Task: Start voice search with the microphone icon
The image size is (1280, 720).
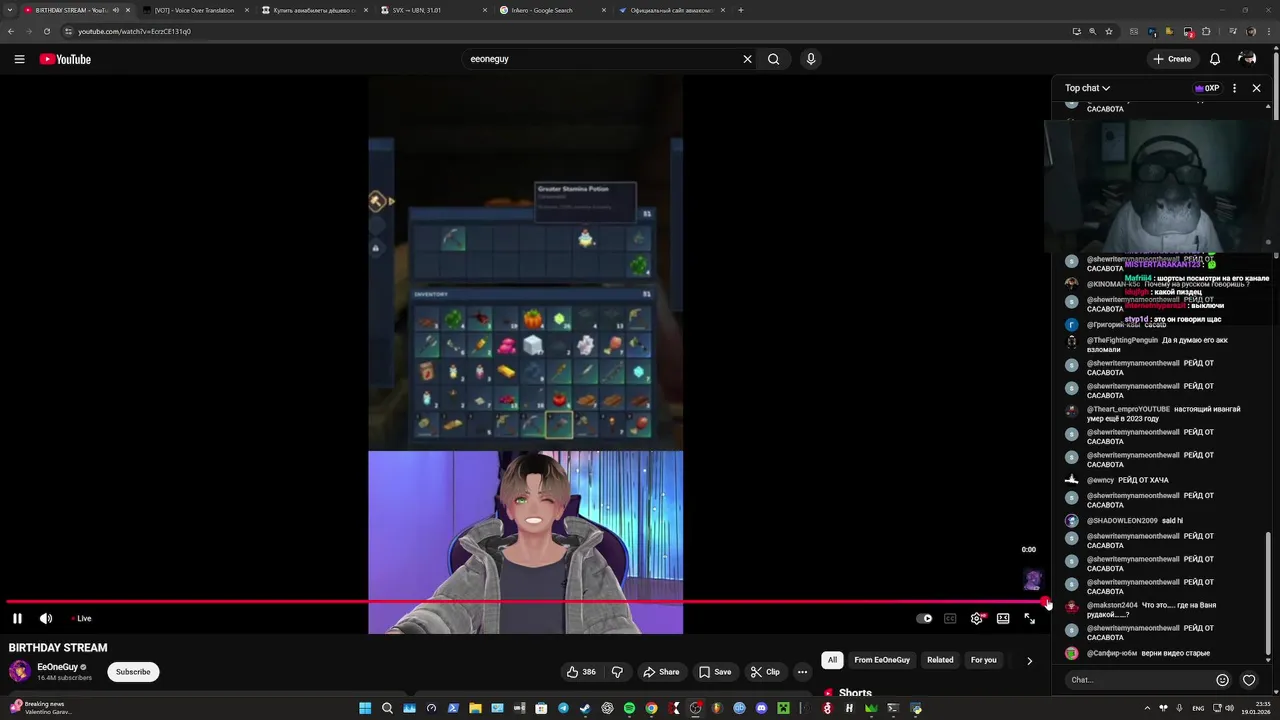Action: (x=811, y=59)
